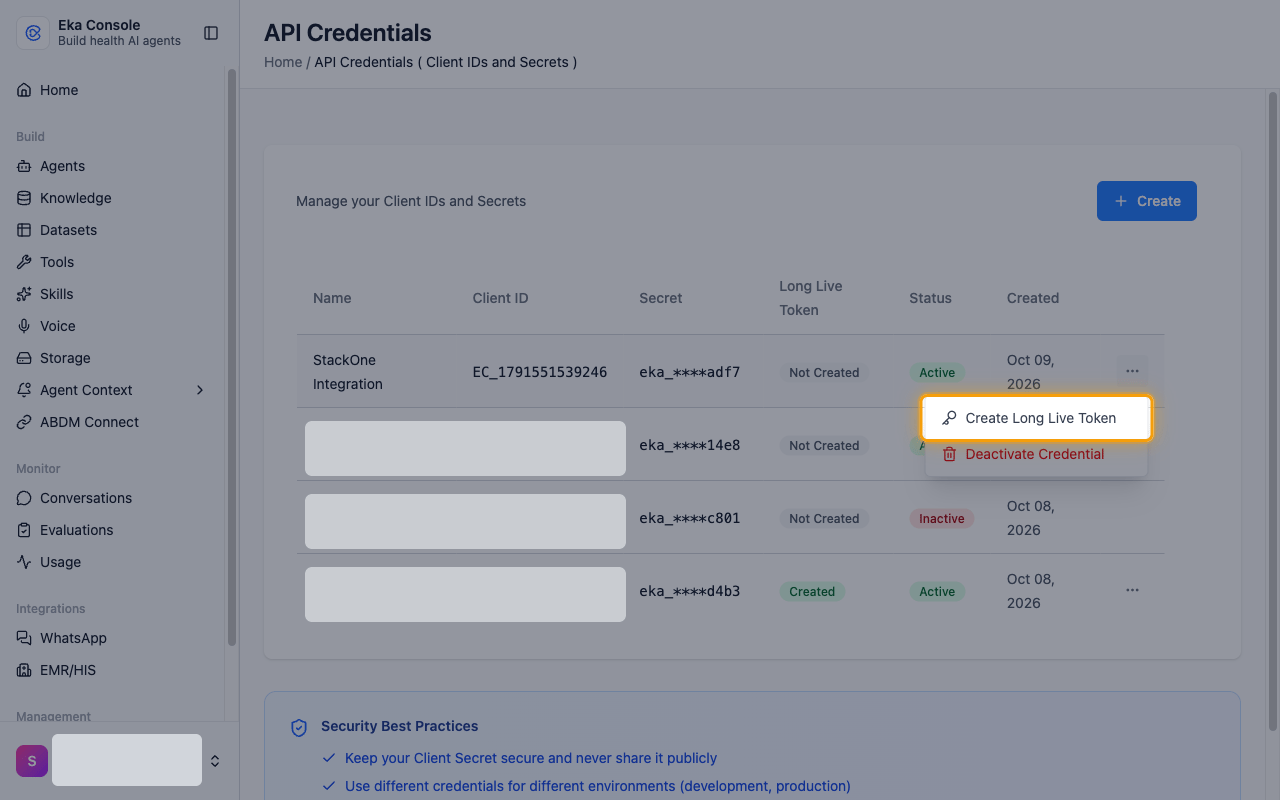Screen dimensions: 1280x800
Task: Click WhatsApp messages icon
Action: coord(24,638)
